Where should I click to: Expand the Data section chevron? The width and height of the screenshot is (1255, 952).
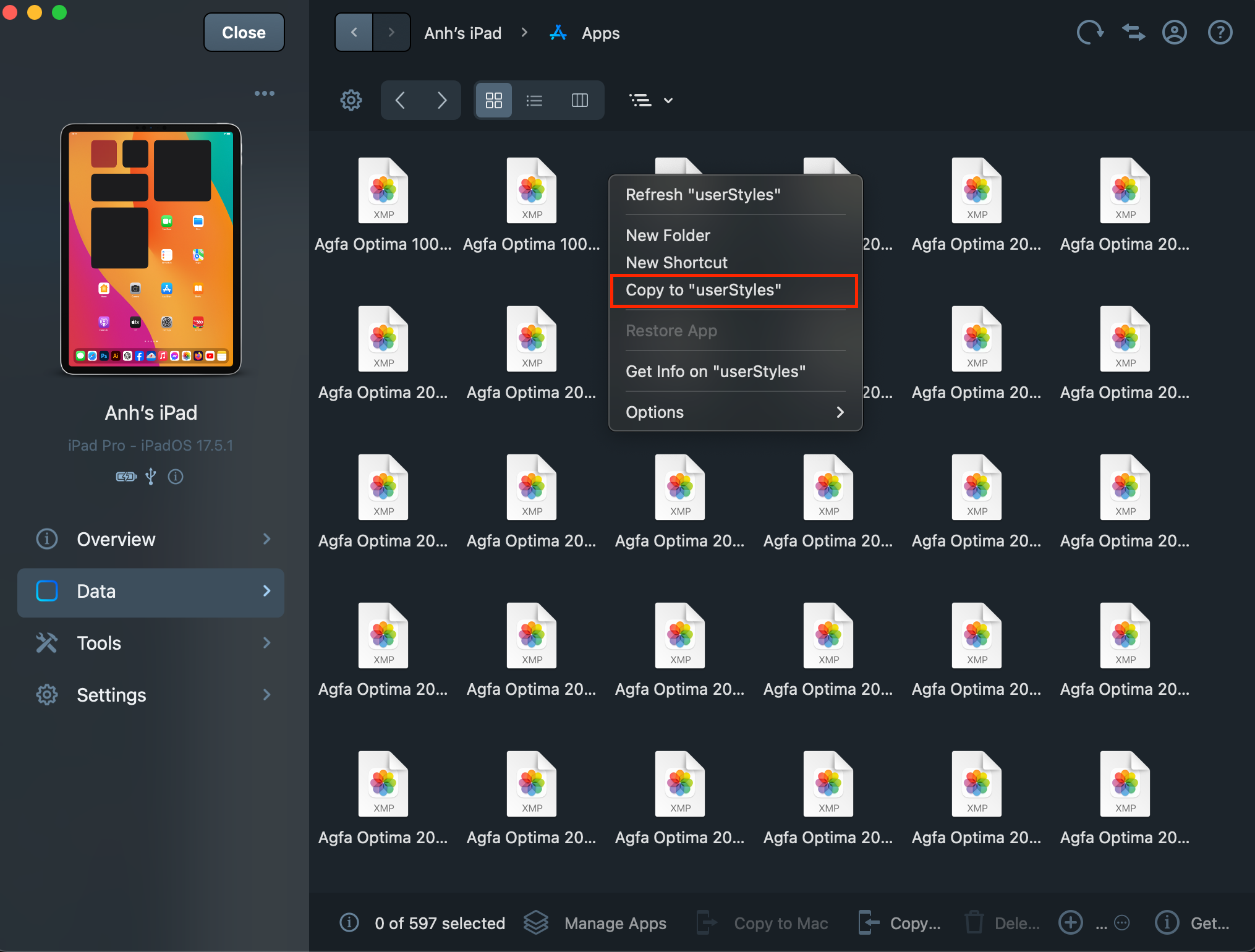point(266,592)
